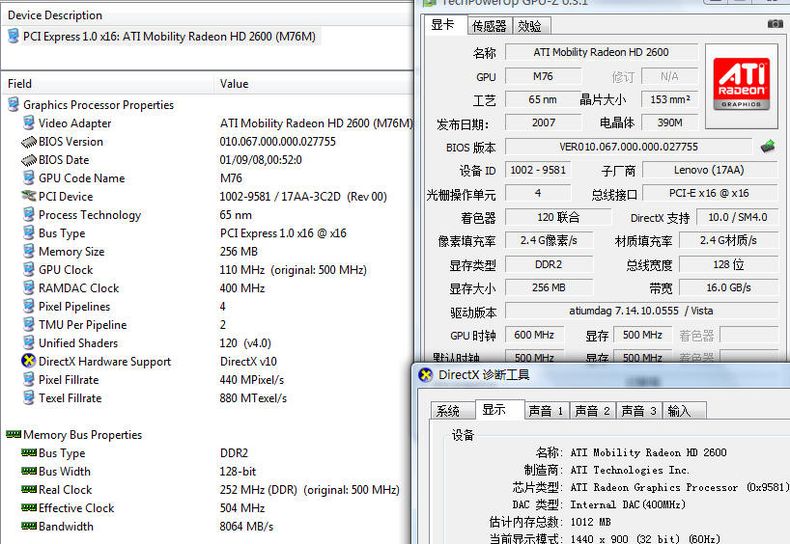Click the Value column header
Screen dimensions: 790x544
pos(314,84)
